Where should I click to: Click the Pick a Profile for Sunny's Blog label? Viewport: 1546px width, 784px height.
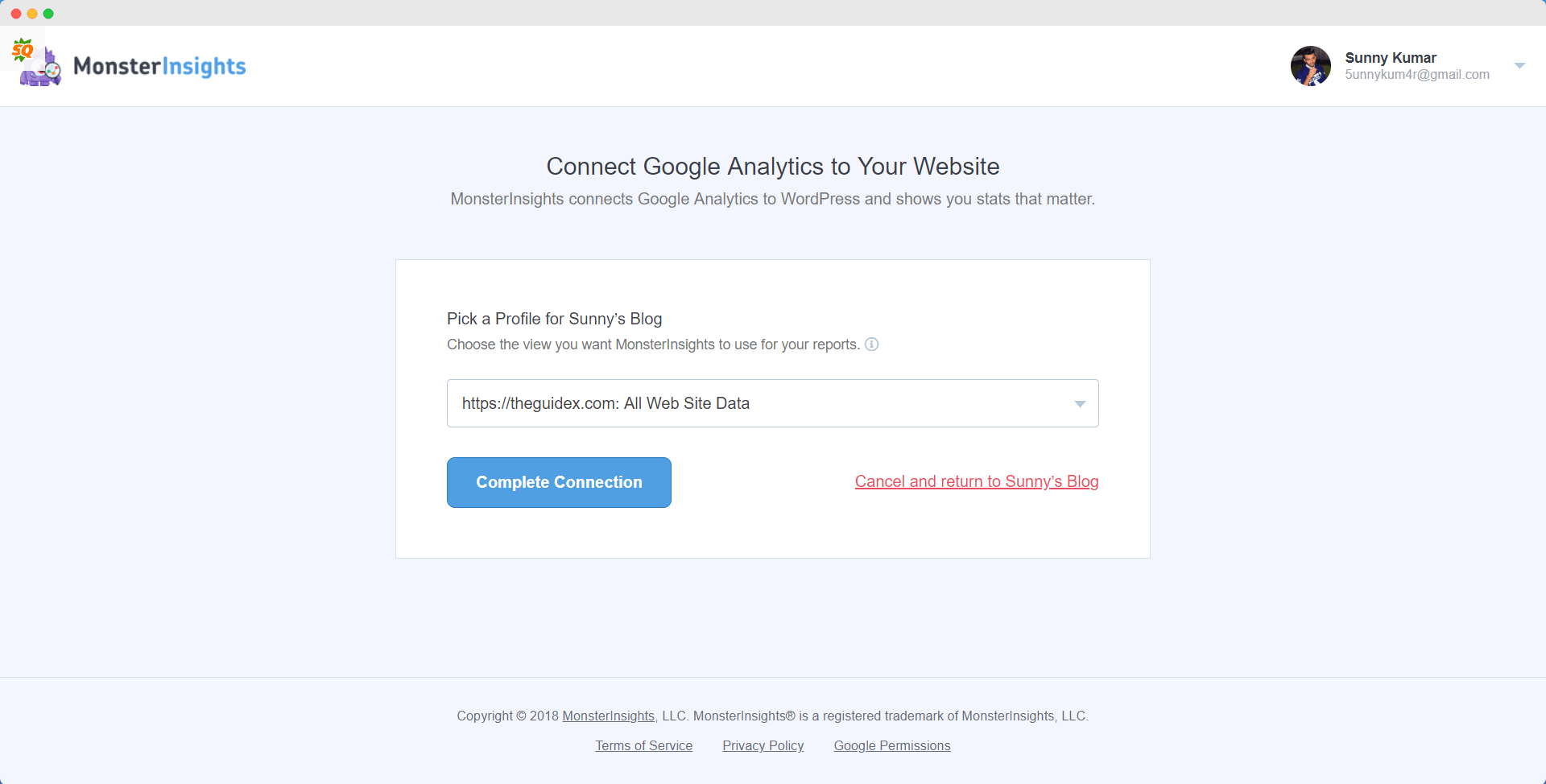point(554,319)
